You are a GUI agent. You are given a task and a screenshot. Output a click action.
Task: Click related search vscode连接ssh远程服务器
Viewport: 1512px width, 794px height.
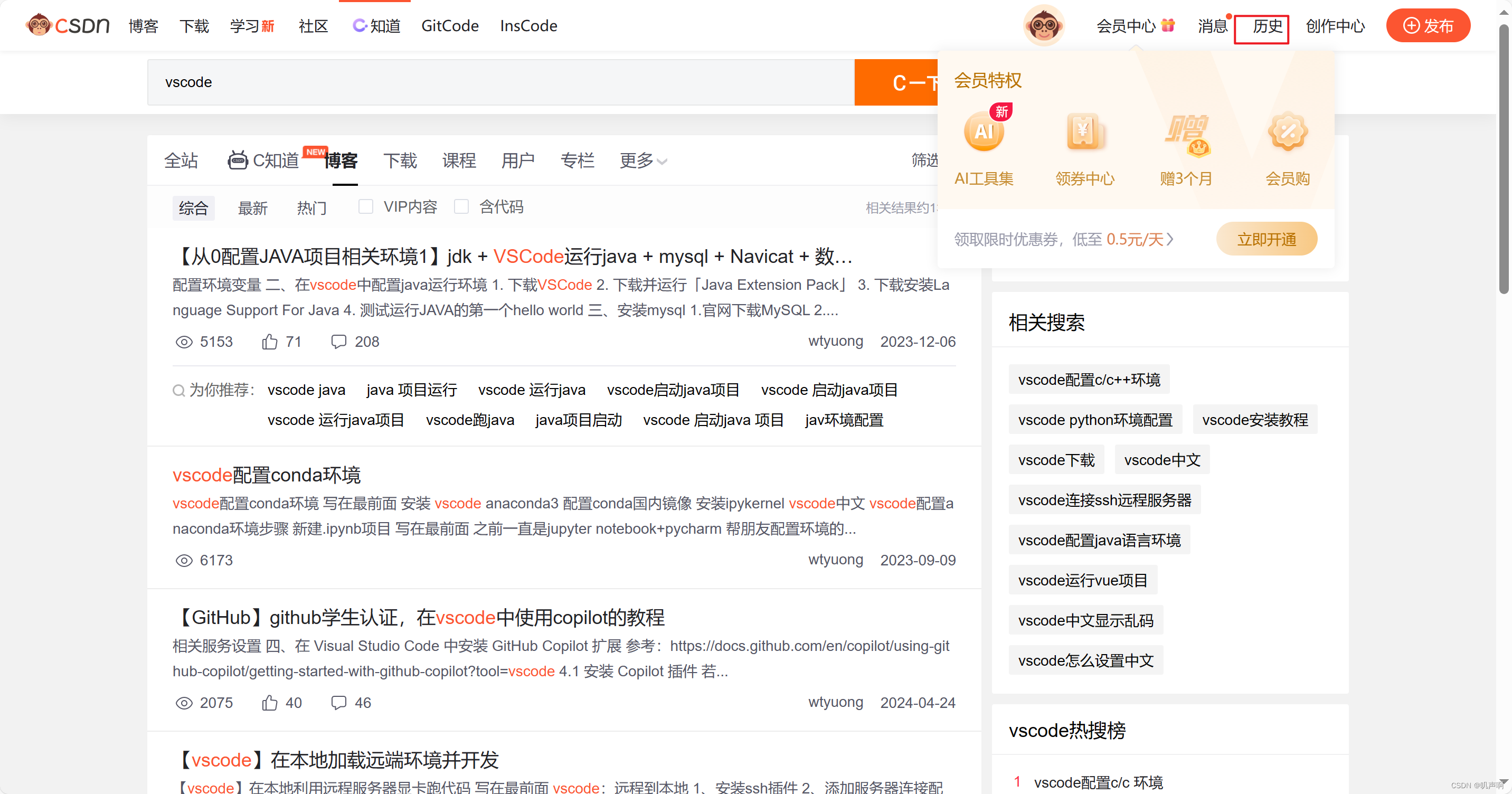tap(1104, 500)
